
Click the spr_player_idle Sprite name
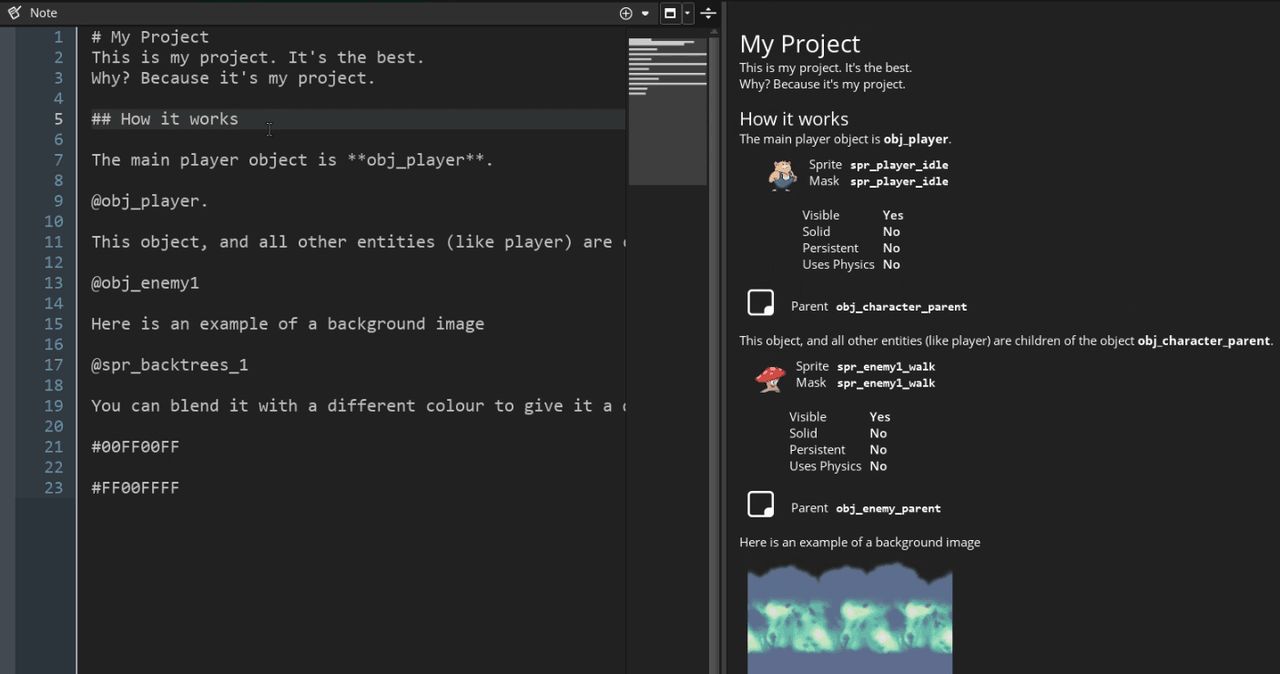click(x=899, y=165)
